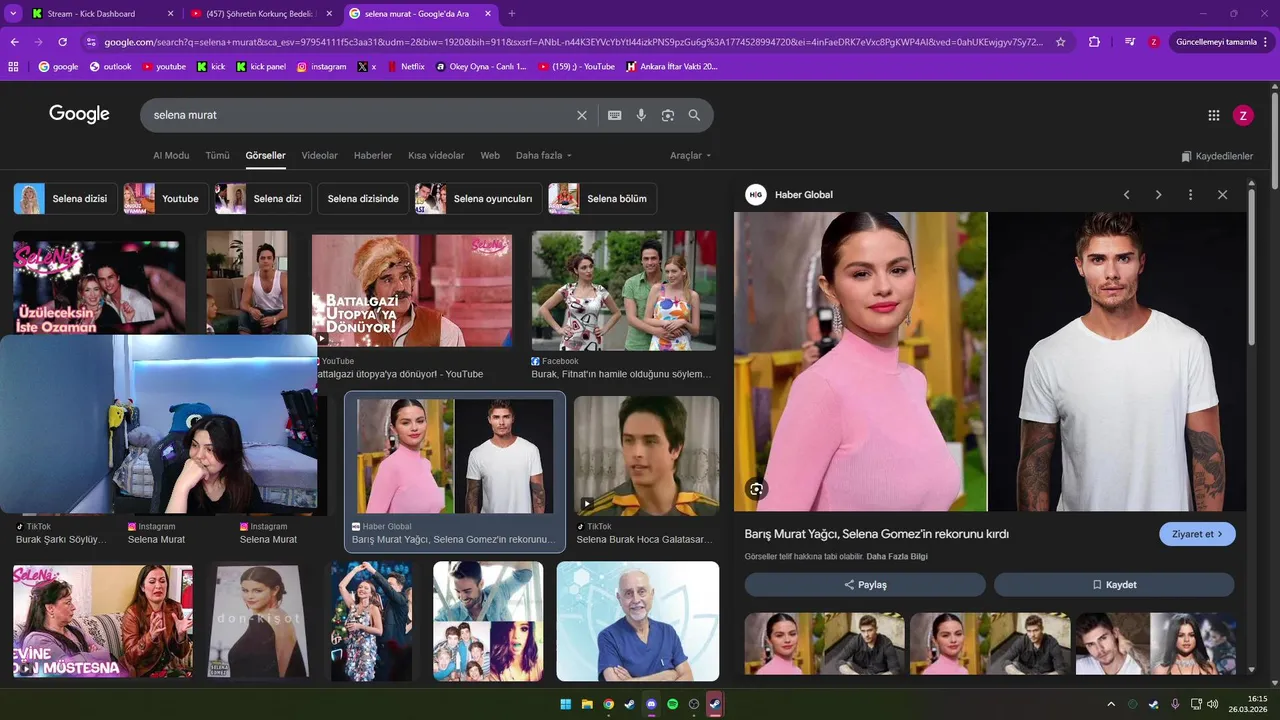The height and width of the screenshot is (720, 1280).
Task: Select the Kısa videolar search tab
Action: point(436,156)
